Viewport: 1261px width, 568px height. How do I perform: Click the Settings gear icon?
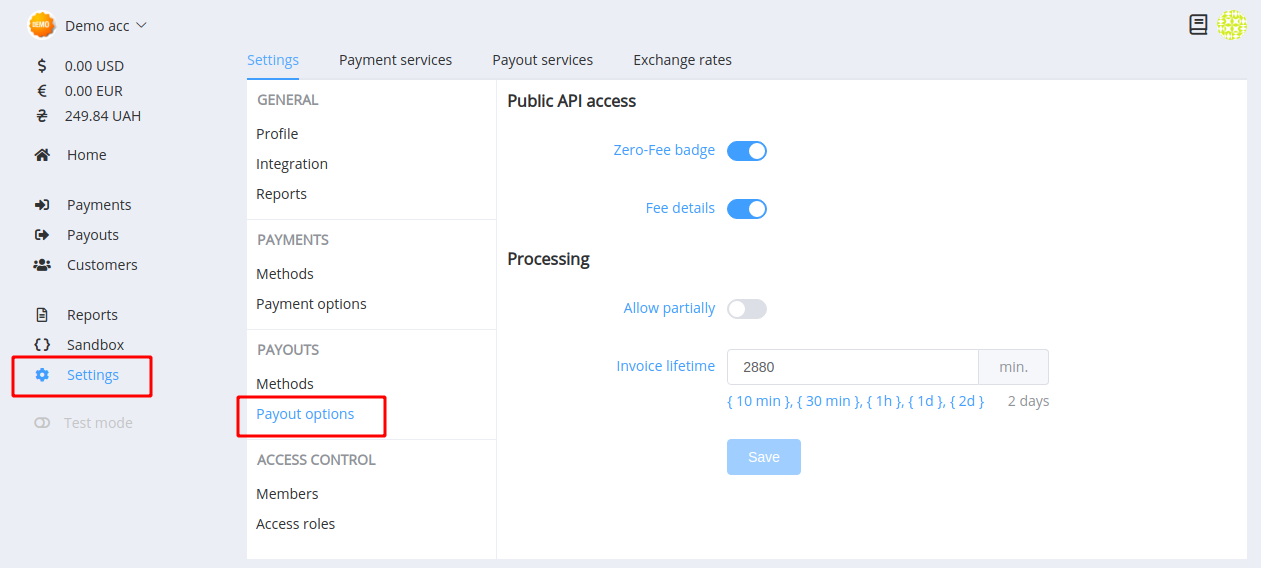pyautogui.click(x=42, y=375)
